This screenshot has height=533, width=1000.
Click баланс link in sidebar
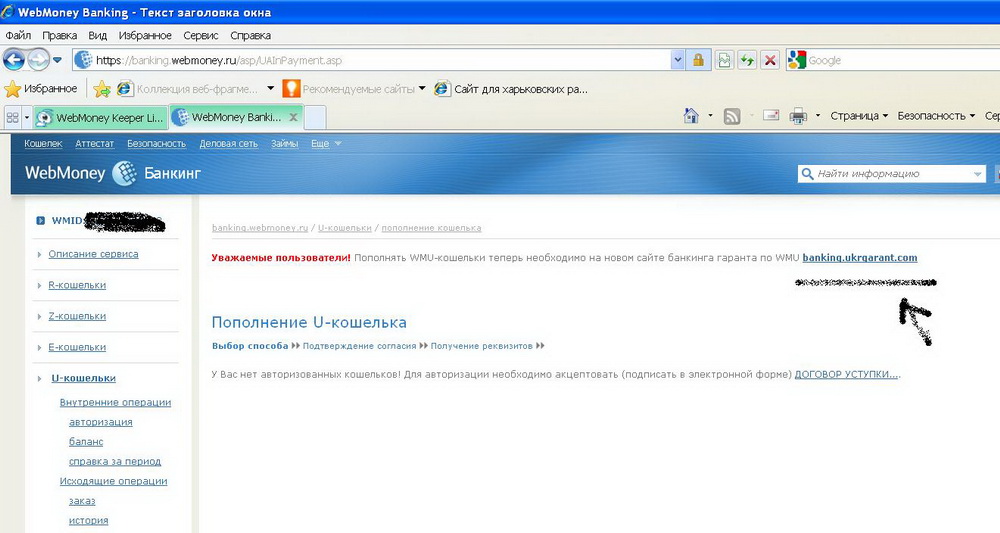click(x=86, y=442)
